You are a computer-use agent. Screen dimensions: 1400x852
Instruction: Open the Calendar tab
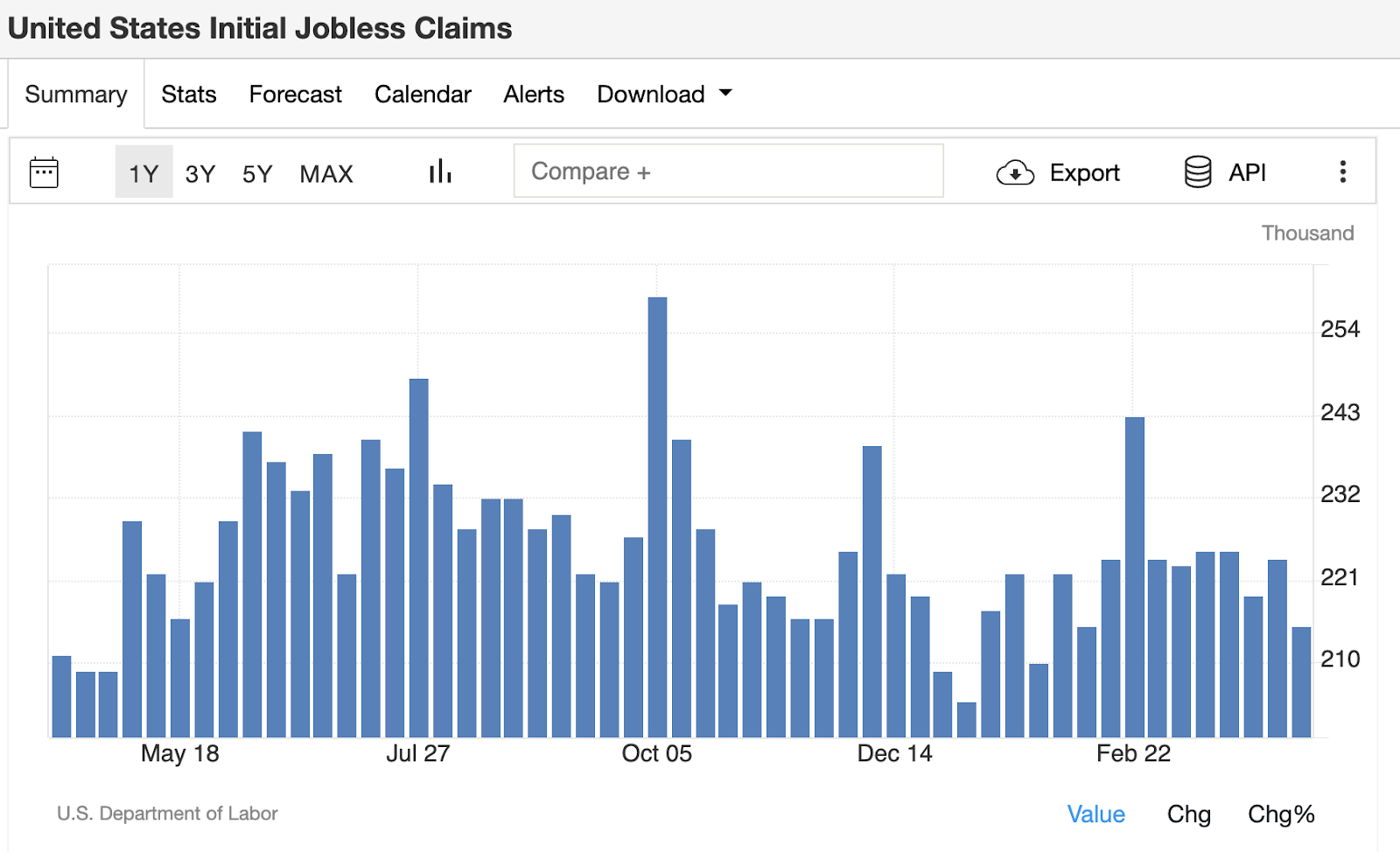coord(423,94)
